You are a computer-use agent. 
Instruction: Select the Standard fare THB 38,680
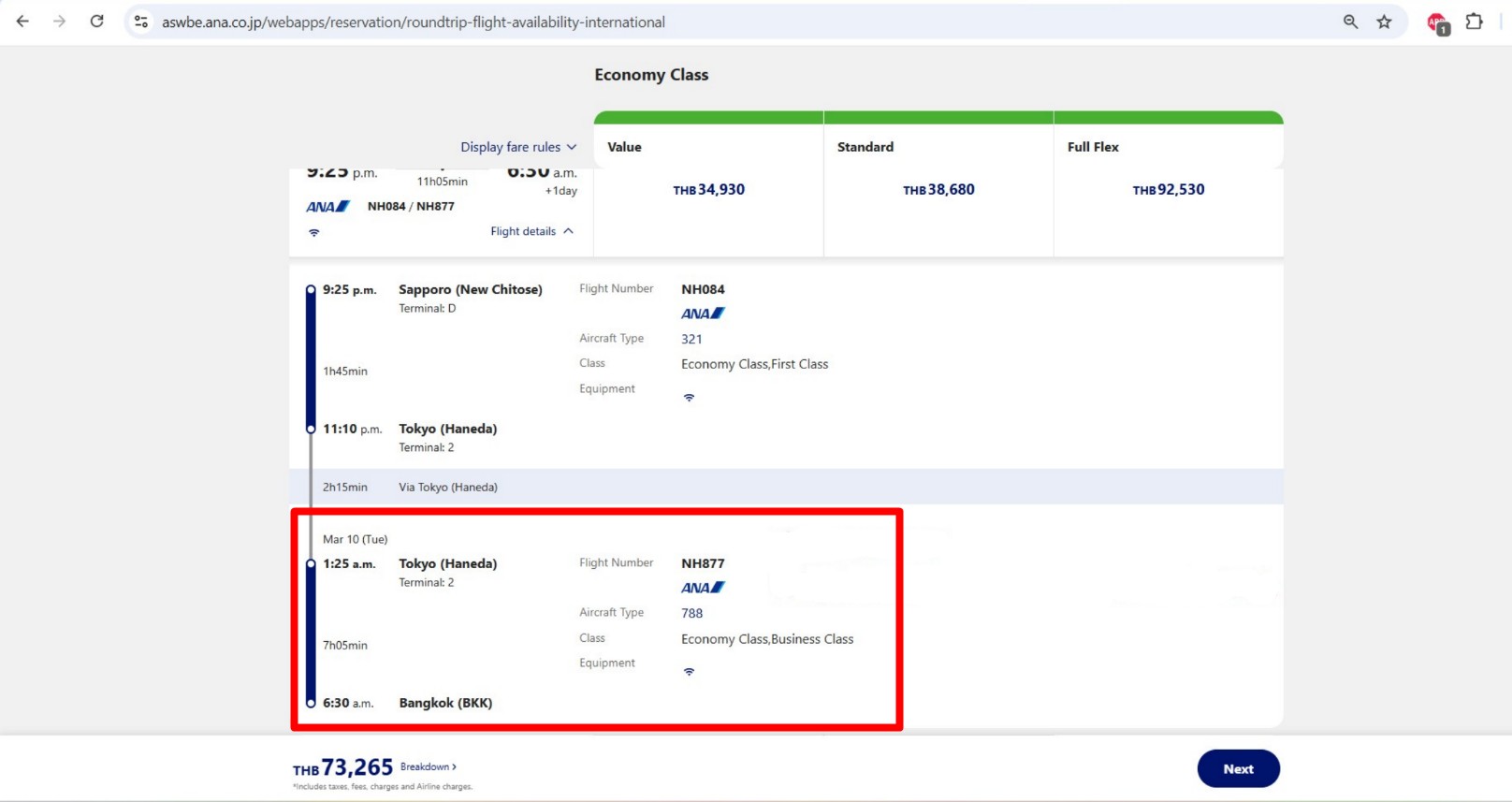pyautogui.click(x=938, y=190)
